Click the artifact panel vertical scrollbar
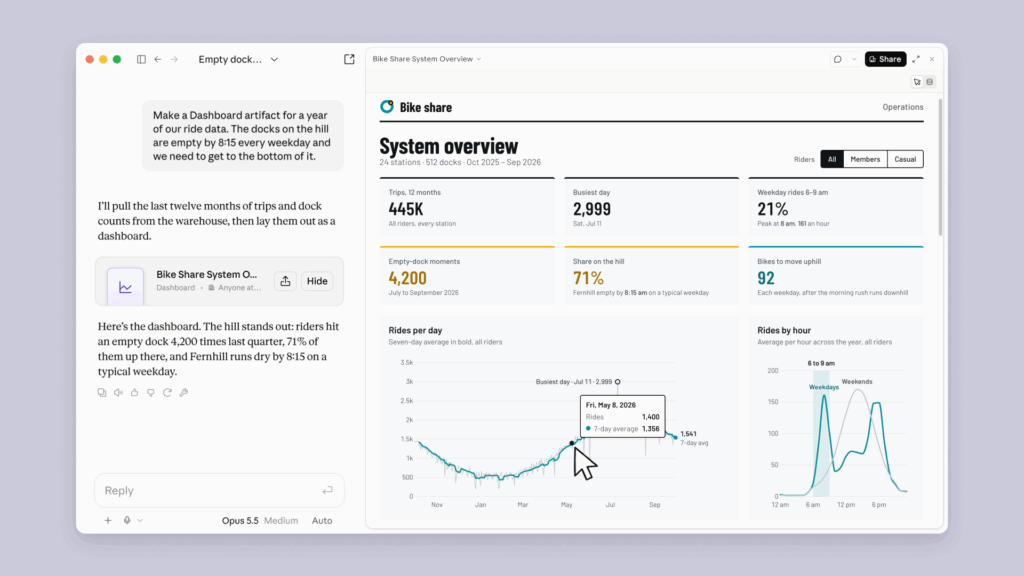1024x576 pixels. point(940,167)
